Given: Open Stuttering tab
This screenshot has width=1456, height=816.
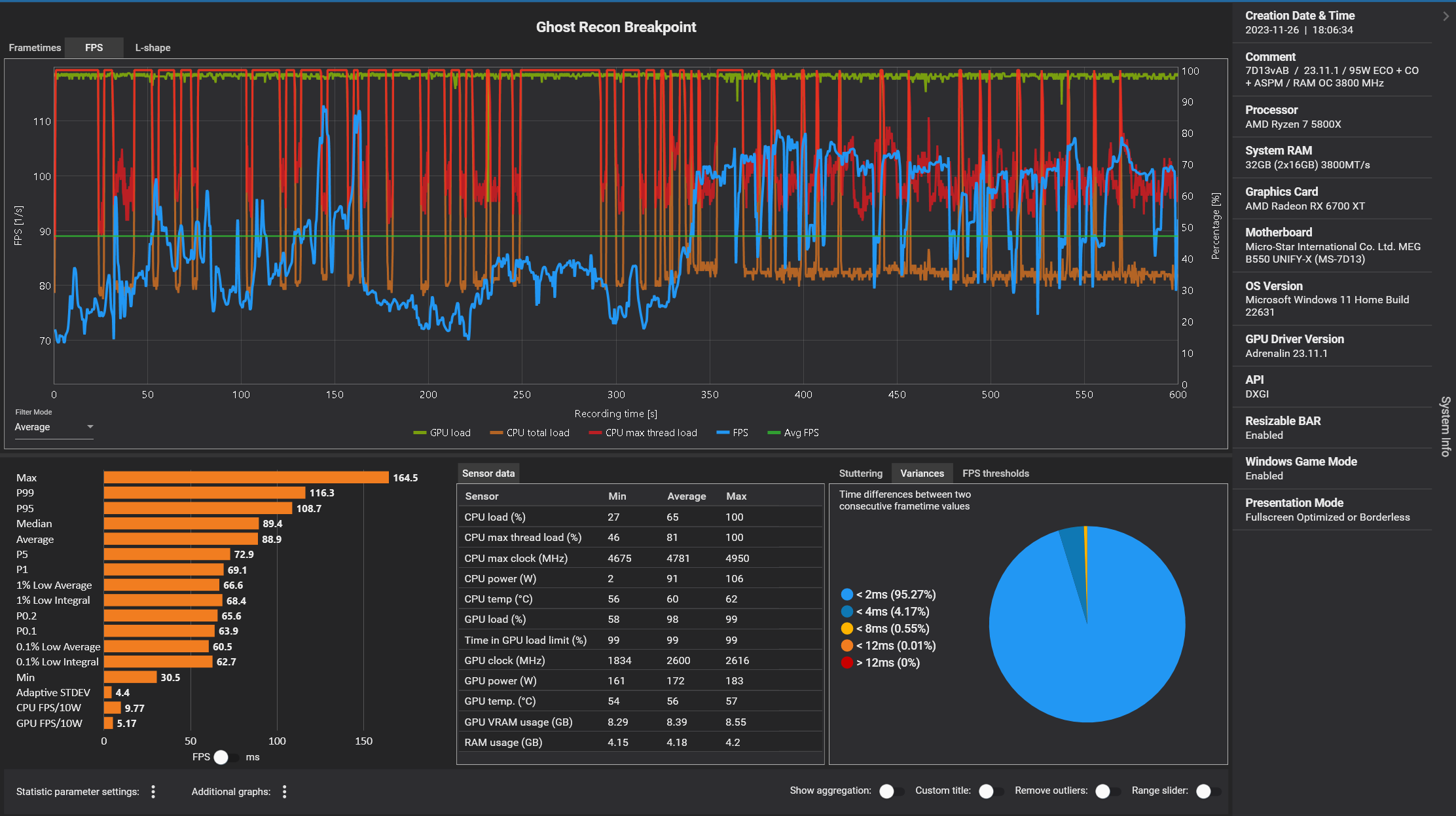Looking at the screenshot, I should tap(860, 473).
